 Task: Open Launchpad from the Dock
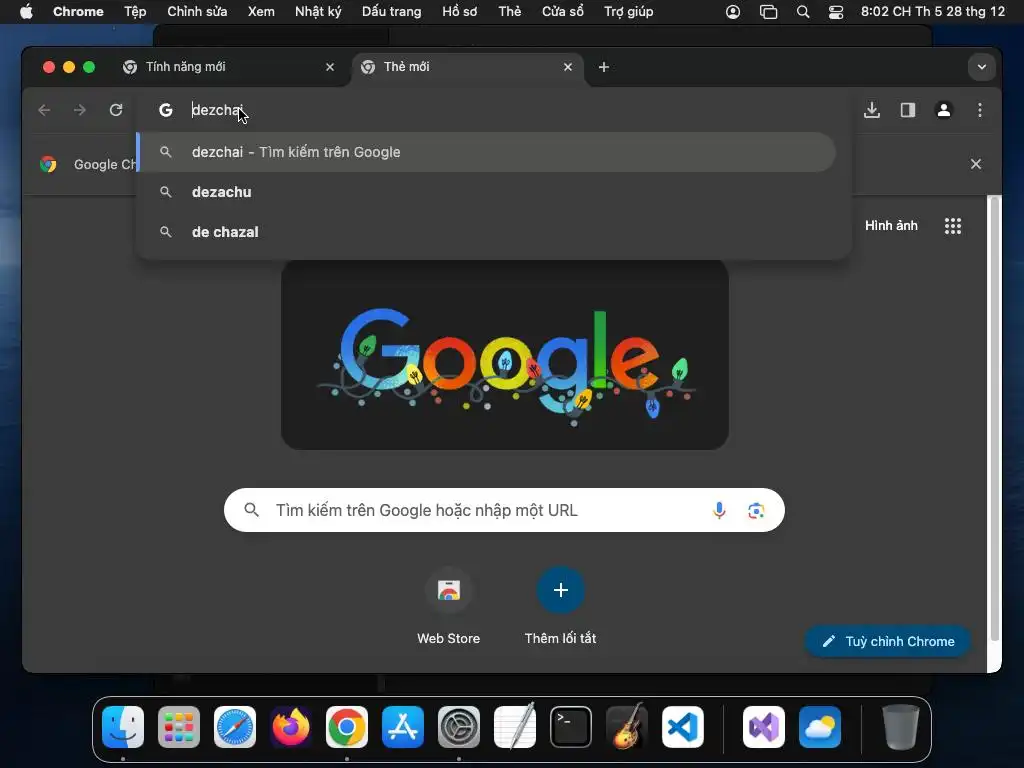(179, 727)
